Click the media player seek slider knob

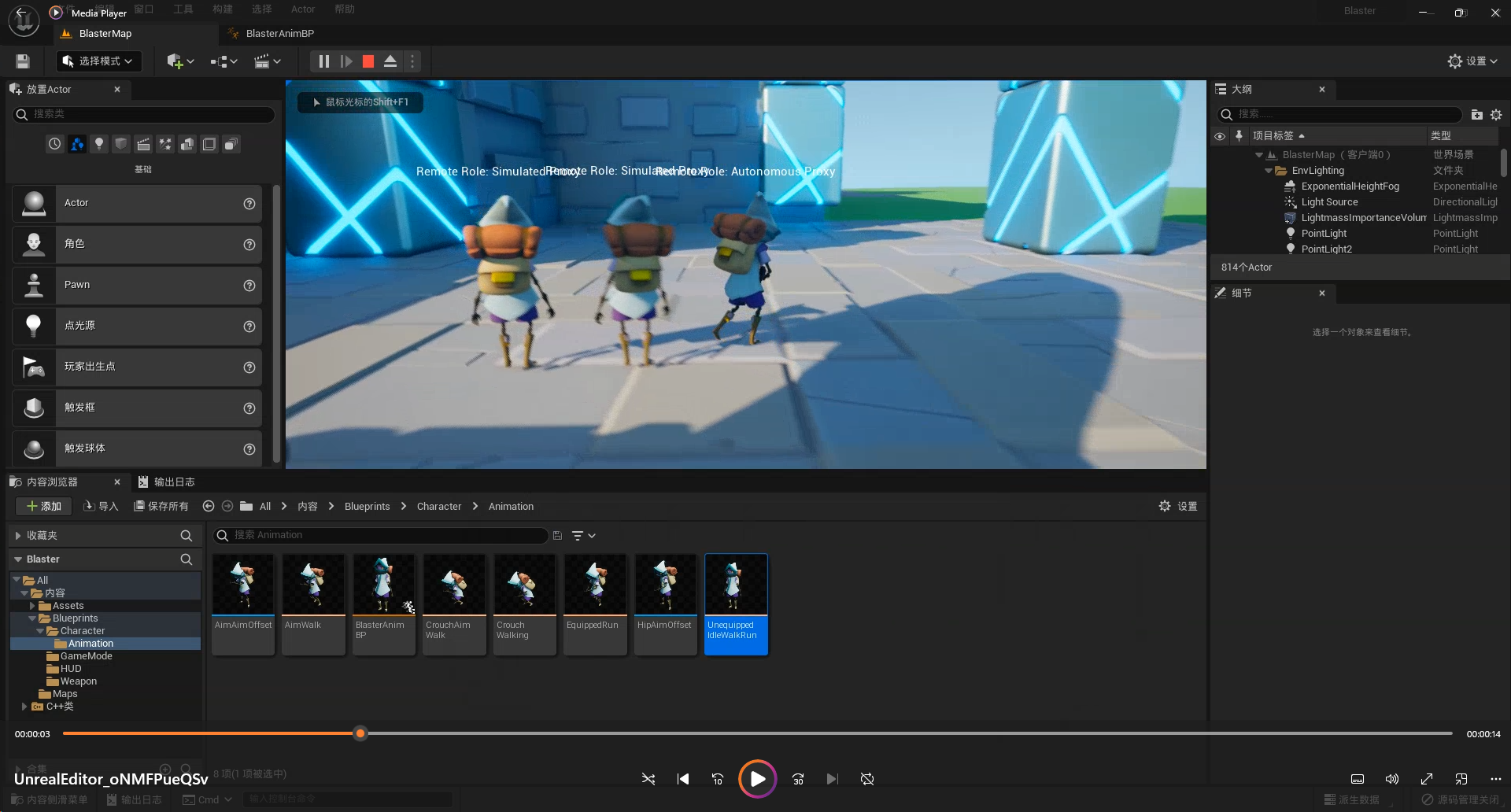(360, 733)
